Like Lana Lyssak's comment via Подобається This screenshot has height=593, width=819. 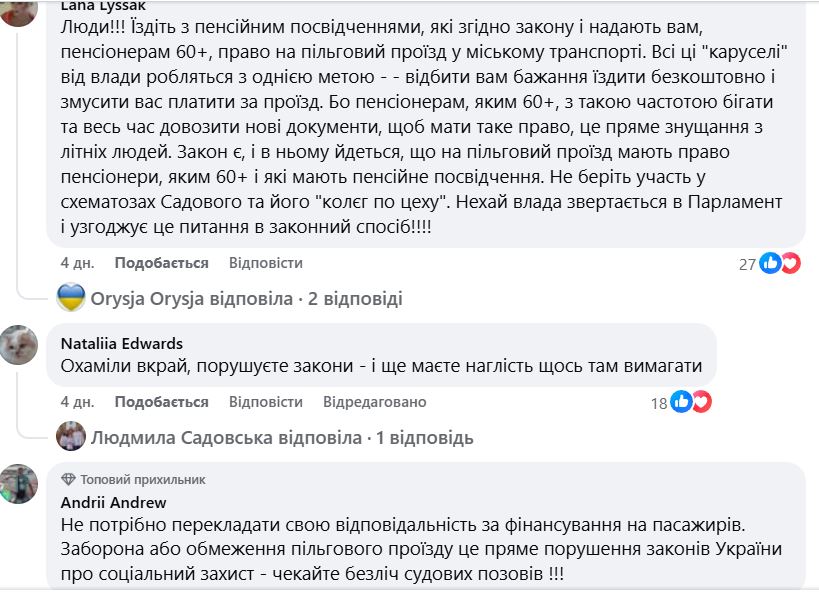pos(161,263)
